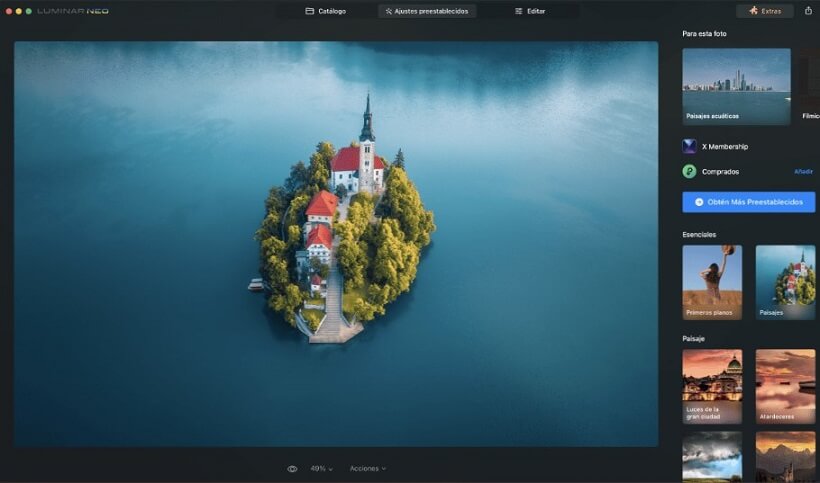The image size is (820, 483).
Task: Click the Comprados label
Action: click(720, 172)
